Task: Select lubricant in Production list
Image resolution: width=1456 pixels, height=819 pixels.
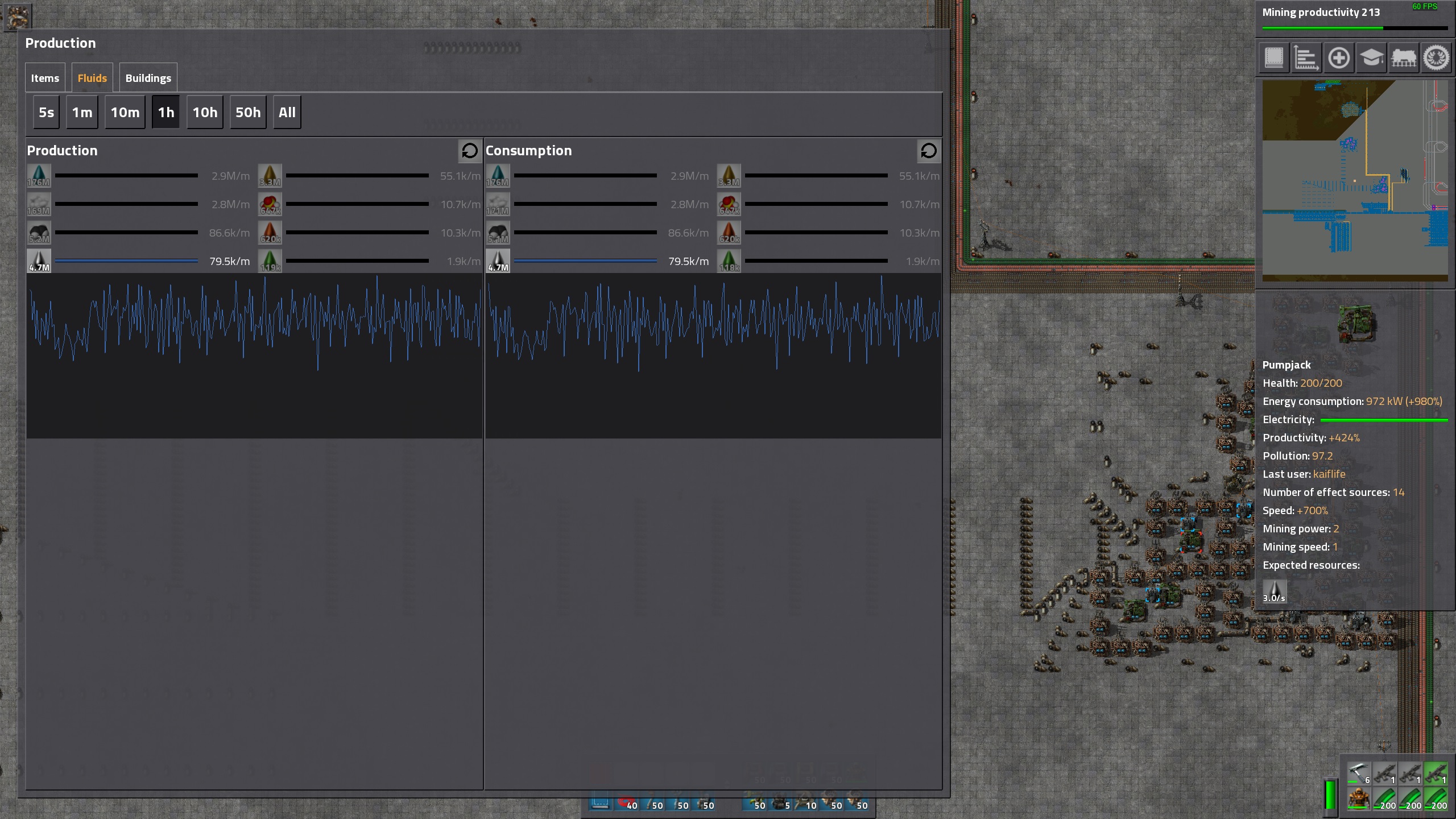Action: (x=270, y=261)
